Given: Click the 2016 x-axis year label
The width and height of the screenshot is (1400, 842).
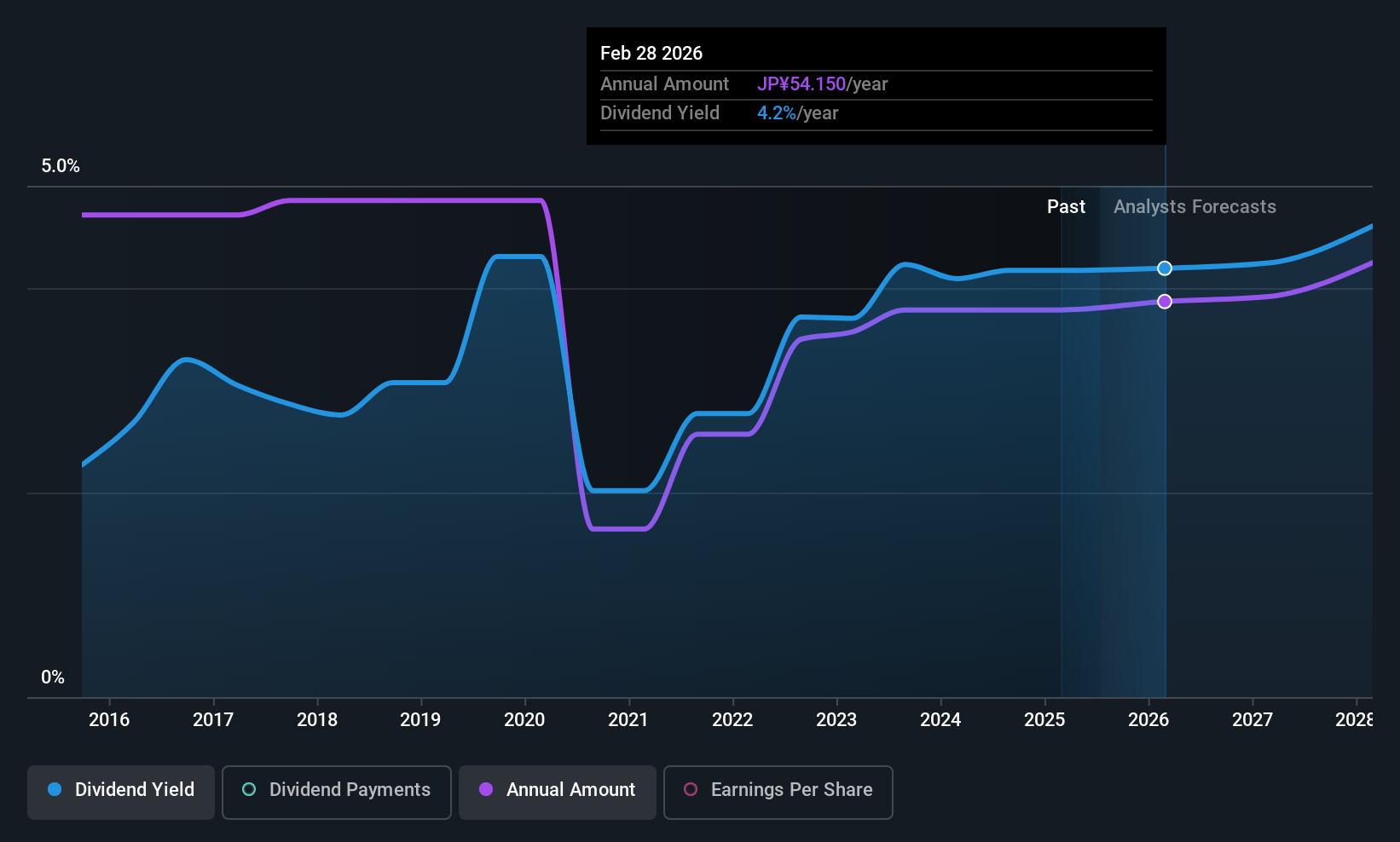Looking at the screenshot, I should (x=109, y=720).
